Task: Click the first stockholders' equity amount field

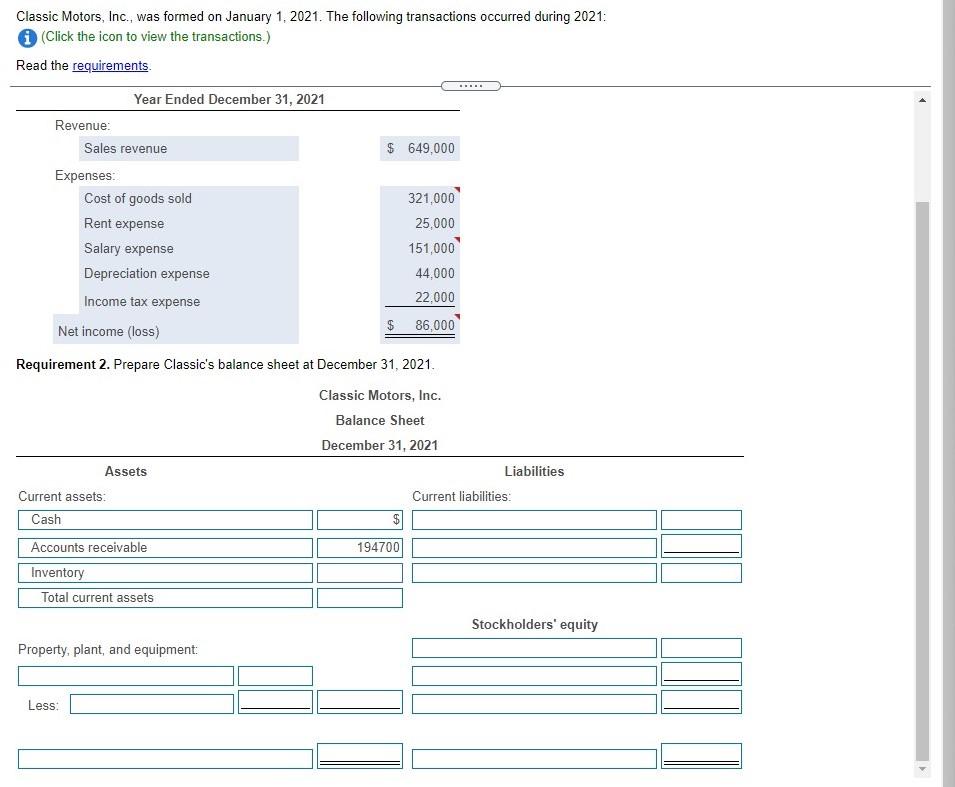Action: click(x=702, y=648)
